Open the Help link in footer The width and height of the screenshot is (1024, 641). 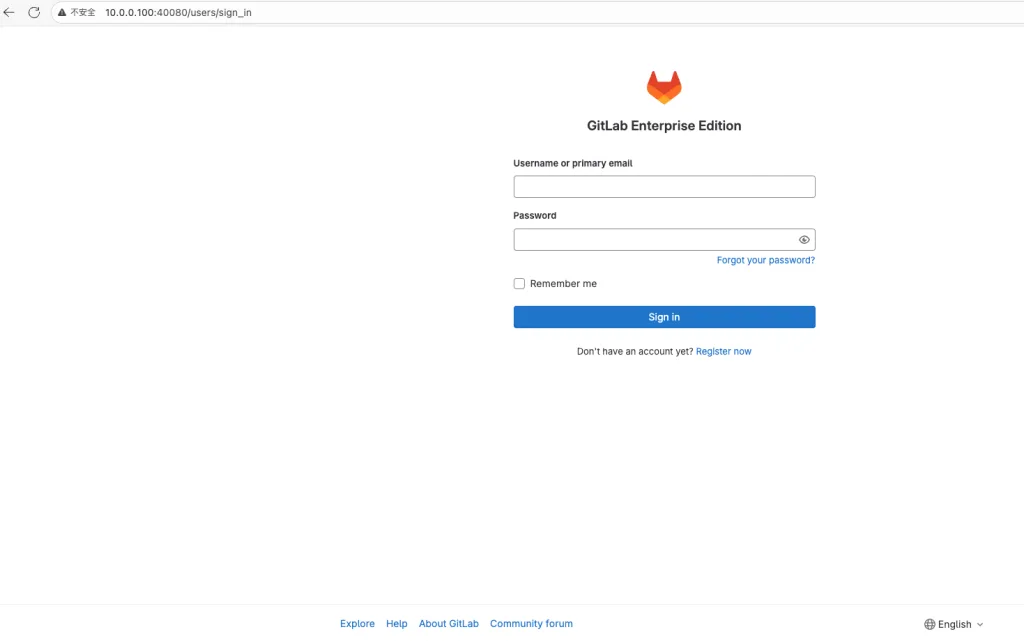click(x=396, y=623)
